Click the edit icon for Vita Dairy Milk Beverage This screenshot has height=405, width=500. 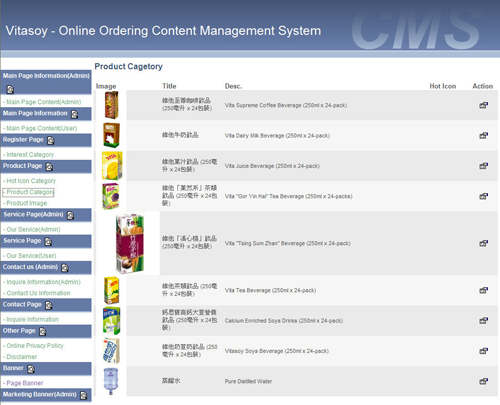[x=483, y=136]
